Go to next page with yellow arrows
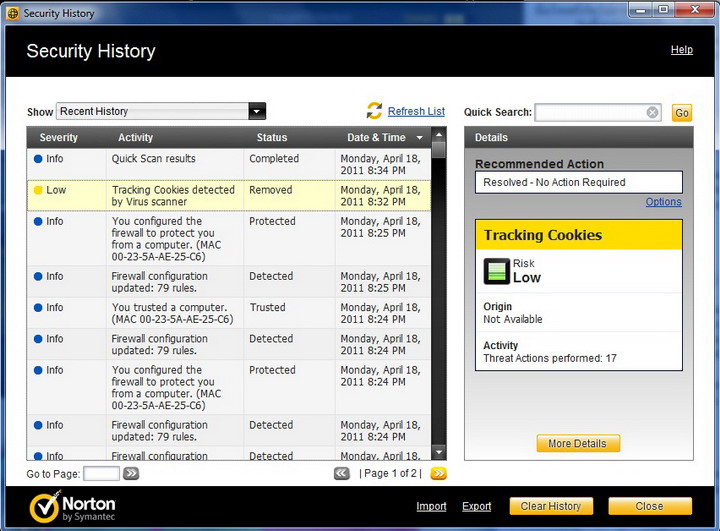Viewport: 720px width, 531px height. [439, 474]
